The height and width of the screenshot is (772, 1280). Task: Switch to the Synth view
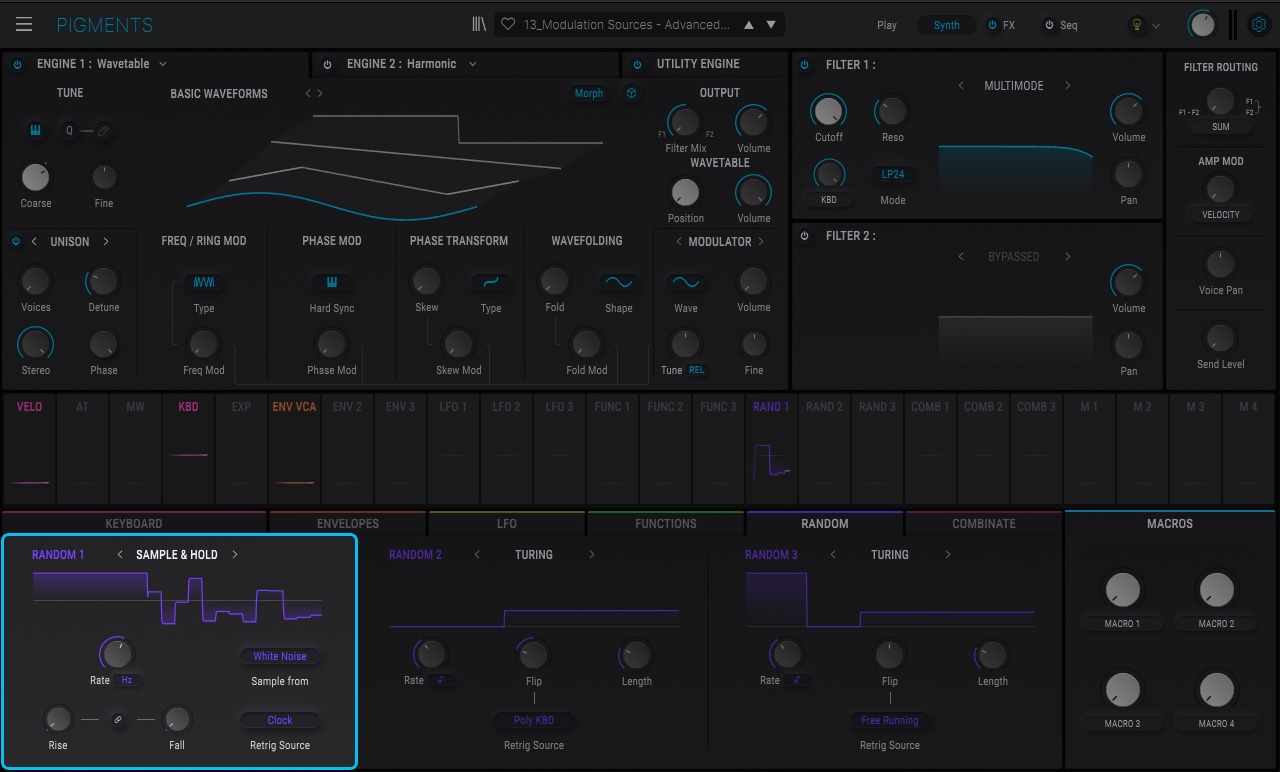pyautogui.click(x=946, y=25)
